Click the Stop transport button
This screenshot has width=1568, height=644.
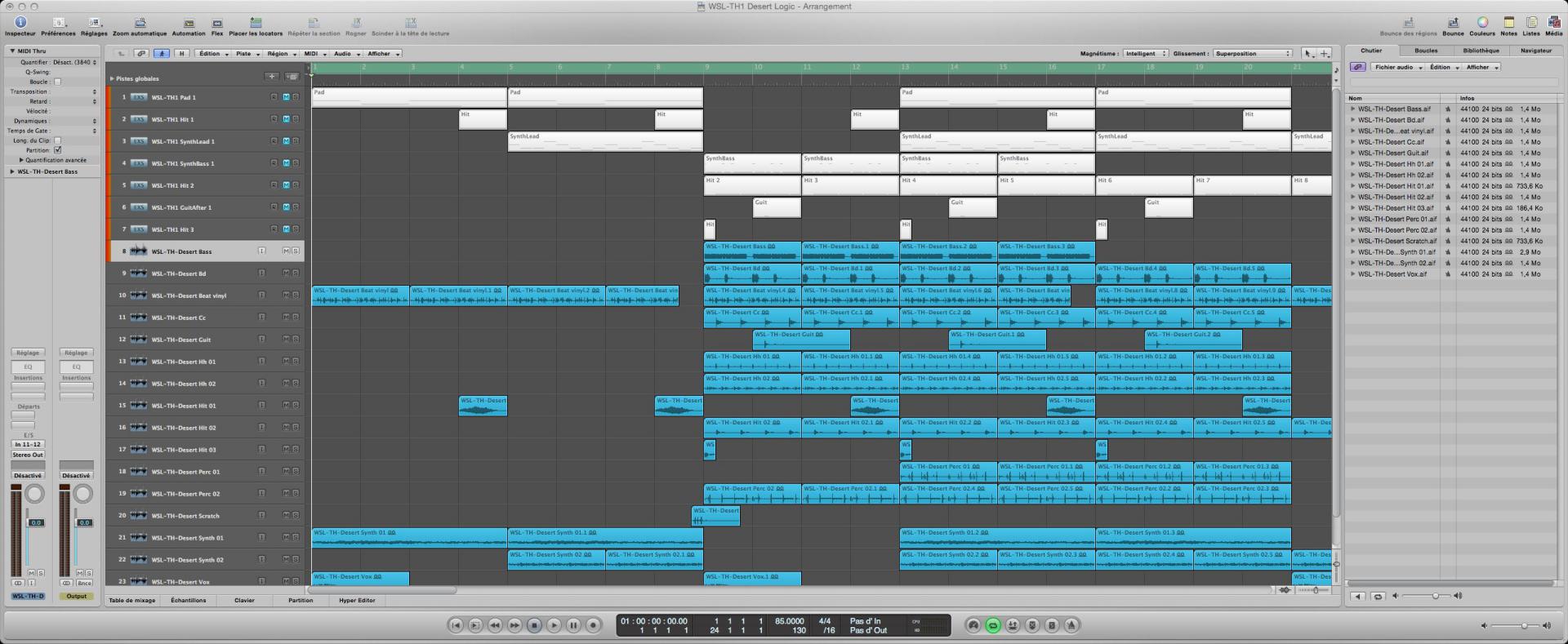pyautogui.click(x=534, y=625)
